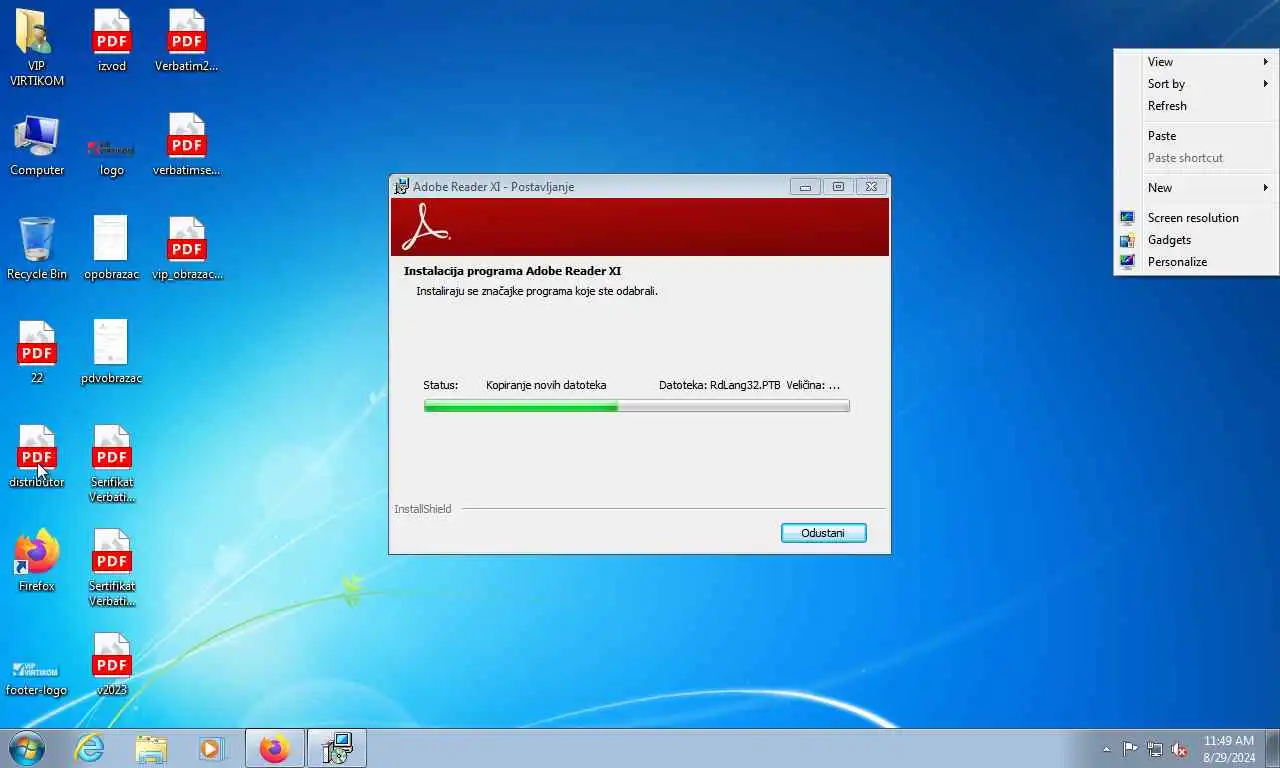Open Personalize from the context menu
The height and width of the screenshot is (768, 1280).
click(x=1197, y=262)
